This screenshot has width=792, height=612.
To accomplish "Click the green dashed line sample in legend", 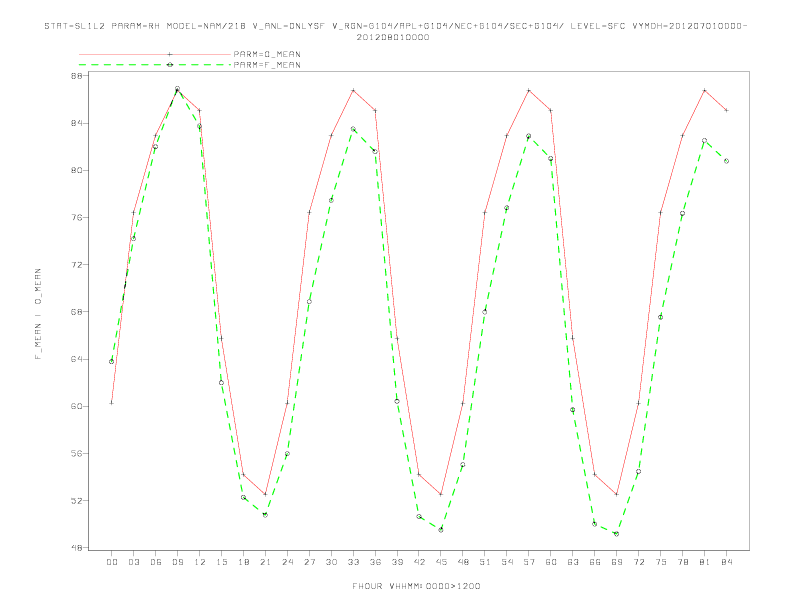I will click(x=155, y=65).
